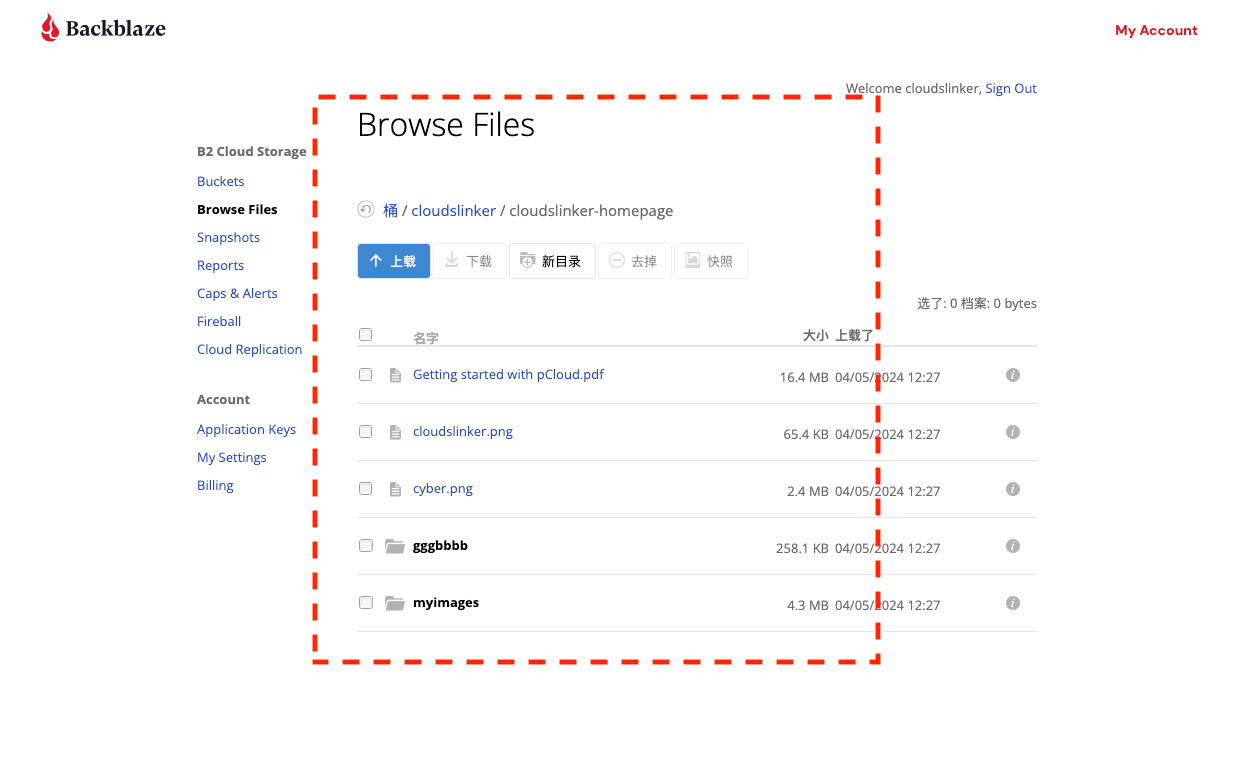Screen dimensions: 1234x764
Task: Click info icon for cloudslinker.png row
Action: (1012, 432)
